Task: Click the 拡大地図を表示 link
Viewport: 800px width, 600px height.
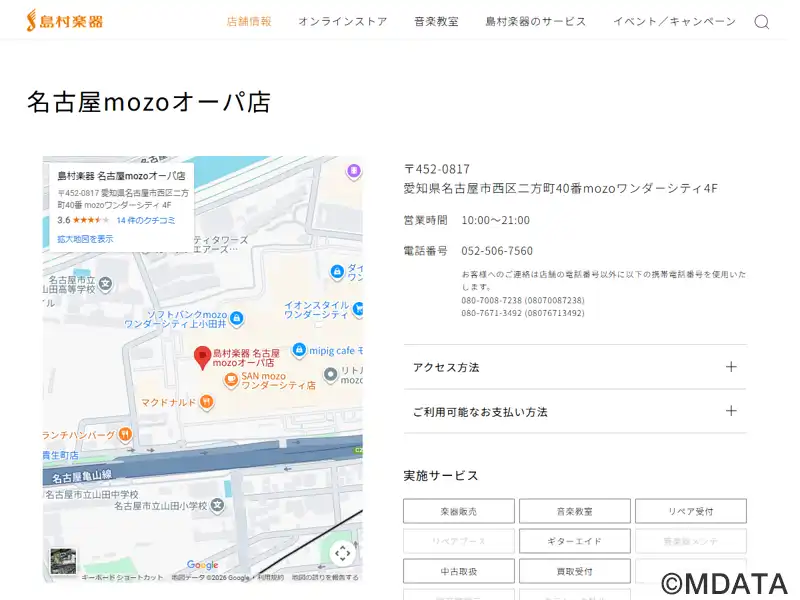Action: [85, 239]
